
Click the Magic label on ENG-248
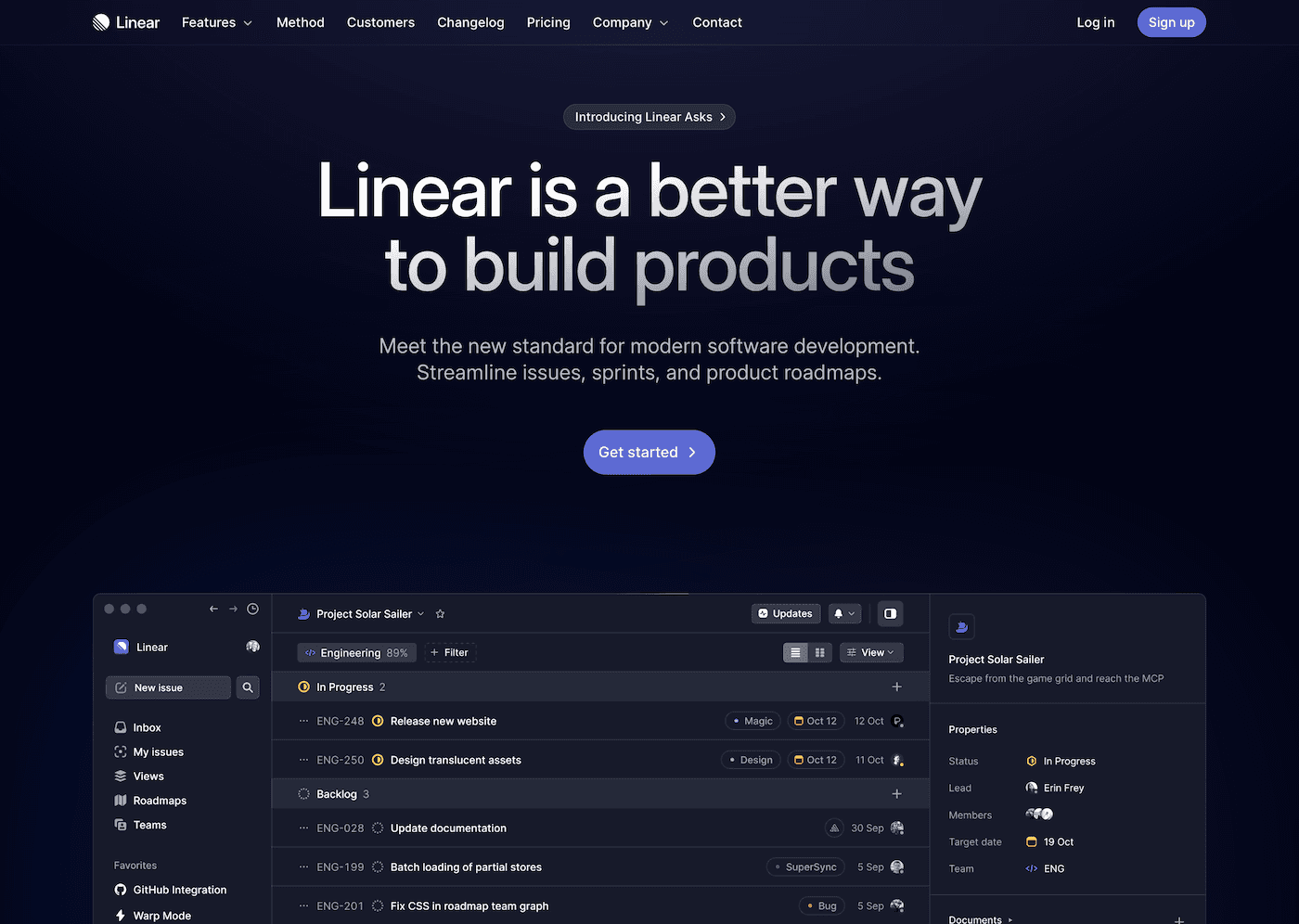point(752,721)
